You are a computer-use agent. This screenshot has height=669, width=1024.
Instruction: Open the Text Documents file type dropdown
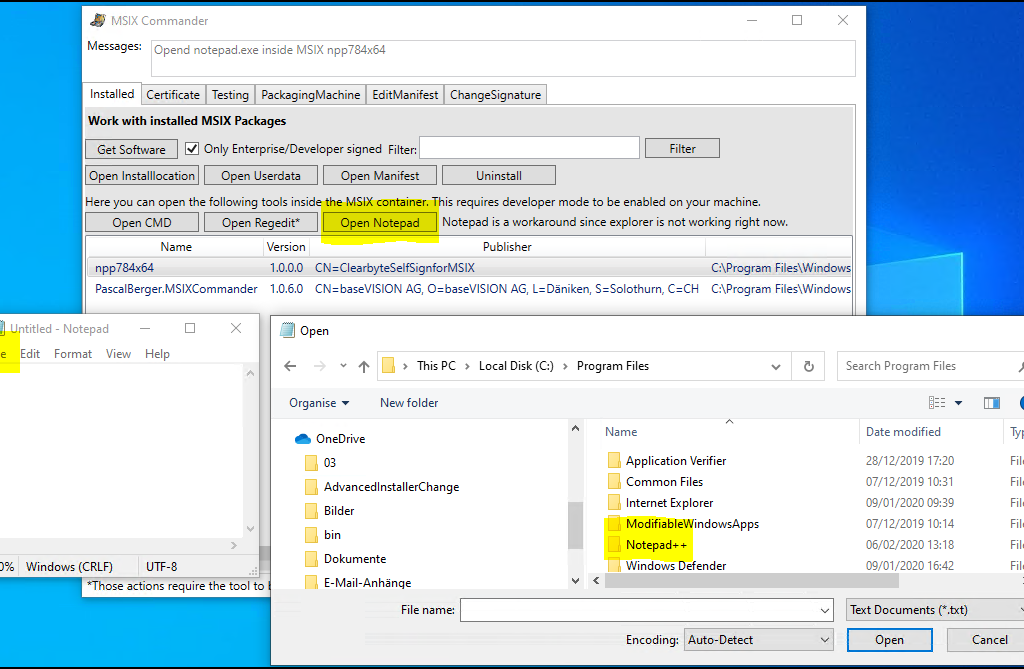935,610
